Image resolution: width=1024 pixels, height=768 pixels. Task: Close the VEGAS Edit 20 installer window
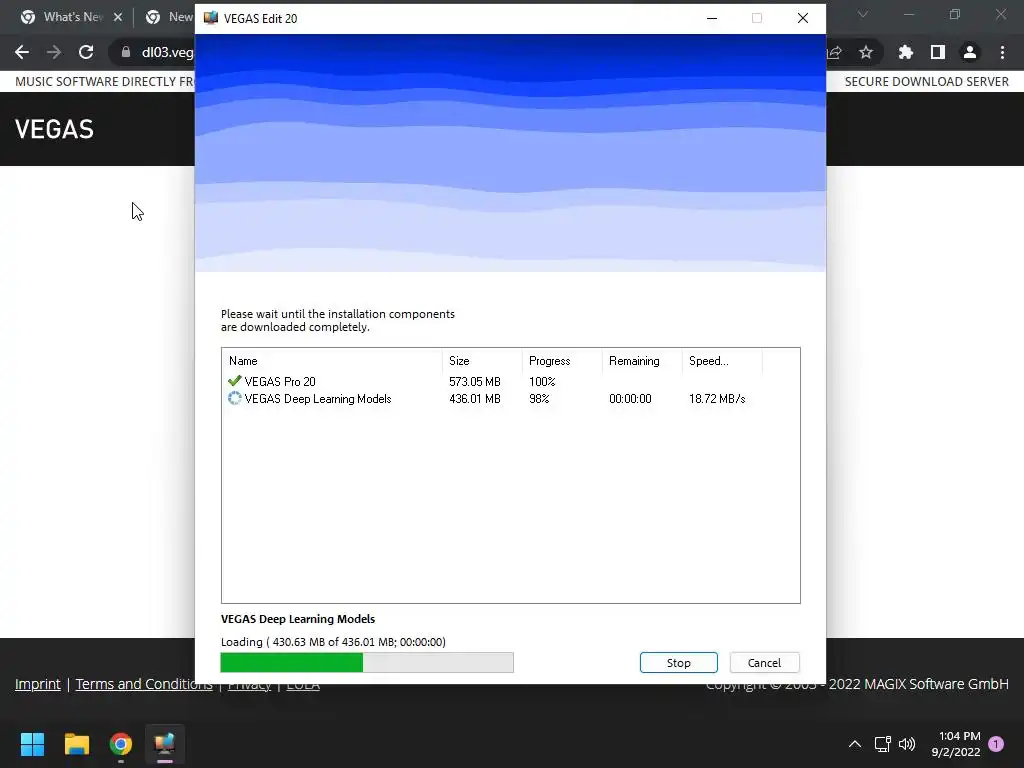(803, 18)
